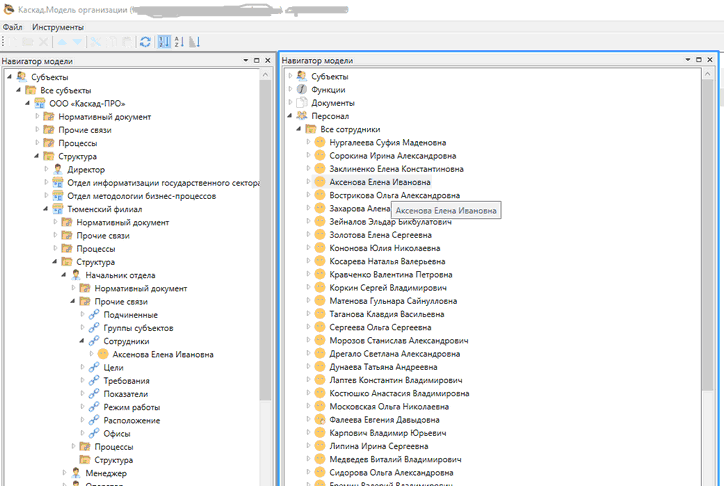The image size is (724, 486).
Task: Click the Отдел методологии бизнес-процессов icon
Action: pyautogui.click(x=58, y=196)
